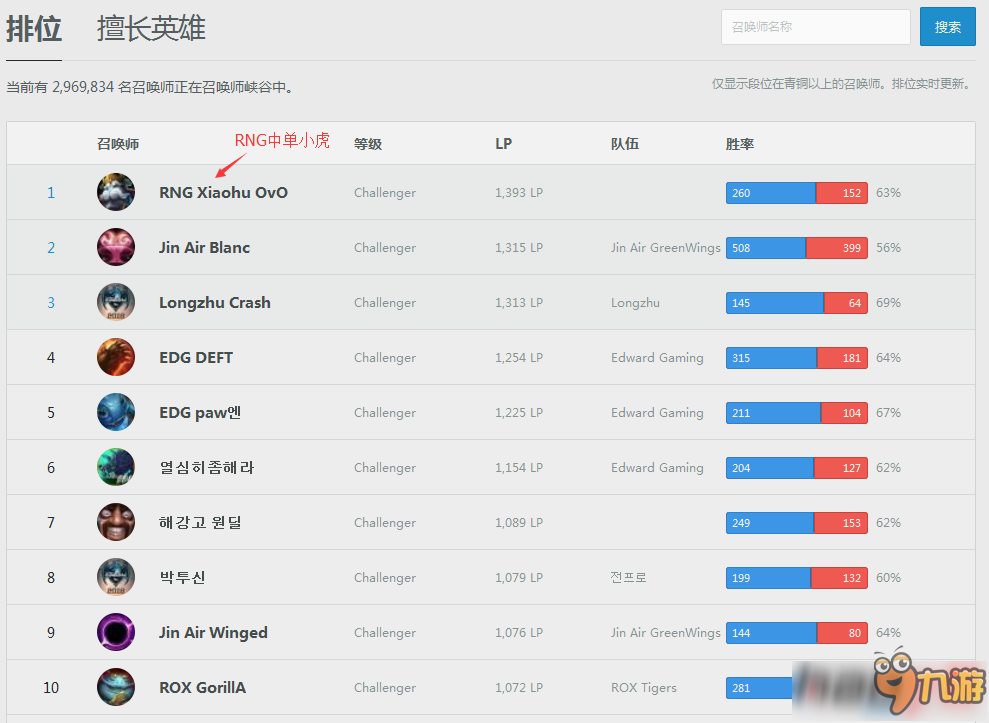Open EDG DEFT's avatar icon
The width and height of the screenshot is (989, 723).
(116, 356)
